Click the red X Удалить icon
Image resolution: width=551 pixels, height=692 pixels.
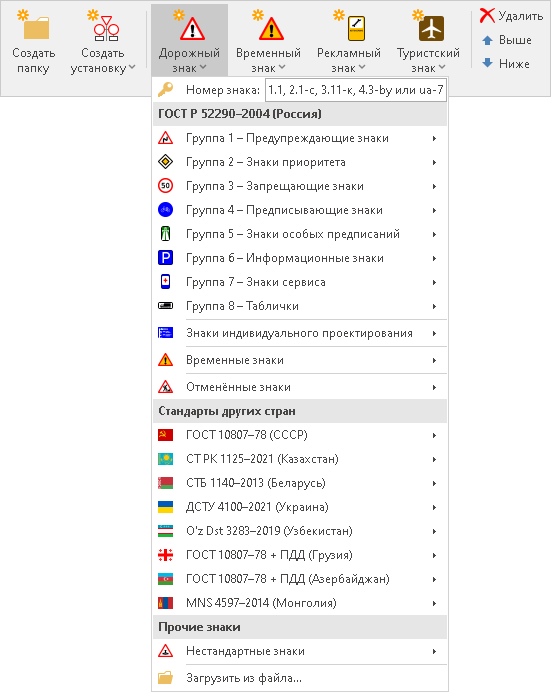(487, 15)
